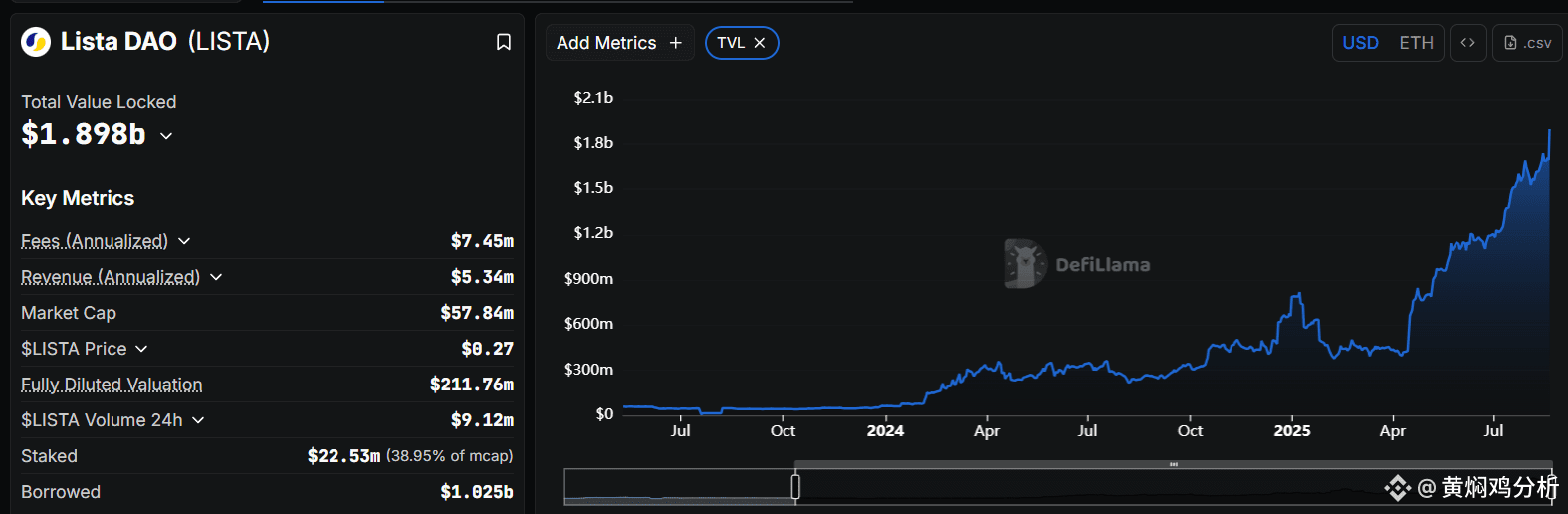Click the Binance Square watermark icon

point(1397,487)
